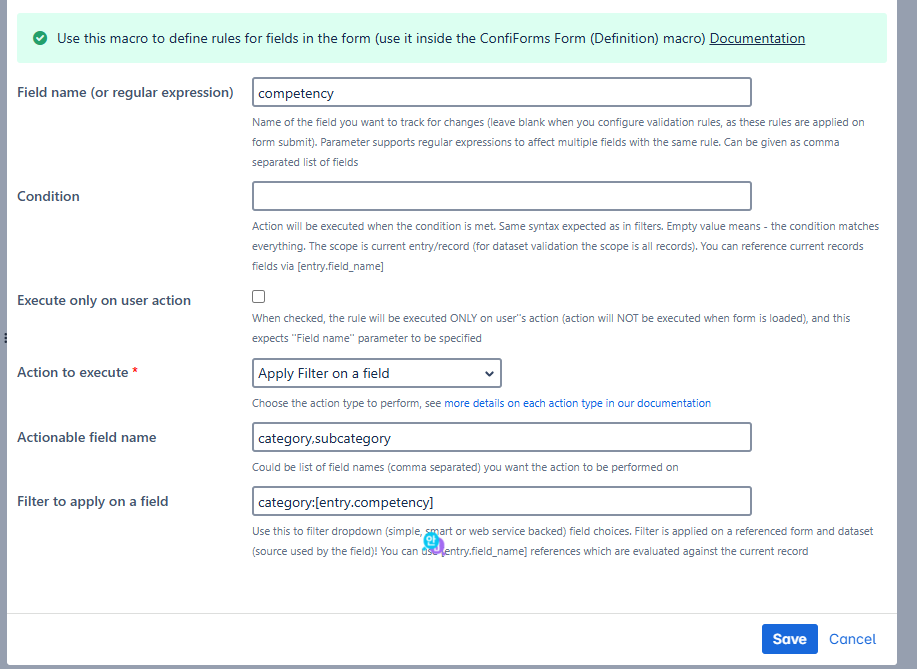
Task: Click the Actionable field name input
Action: (x=502, y=437)
